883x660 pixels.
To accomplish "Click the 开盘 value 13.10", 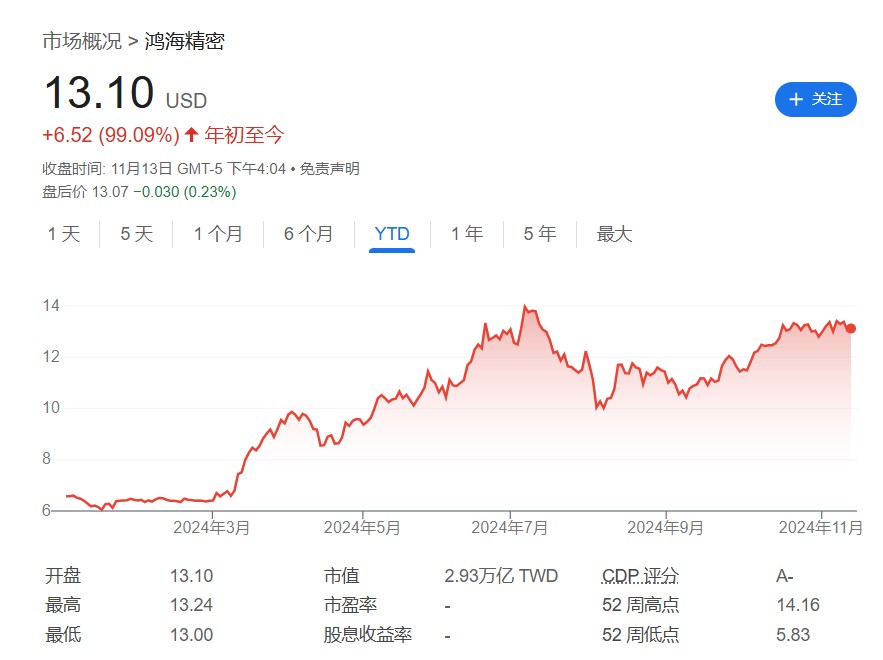I will [x=191, y=576].
